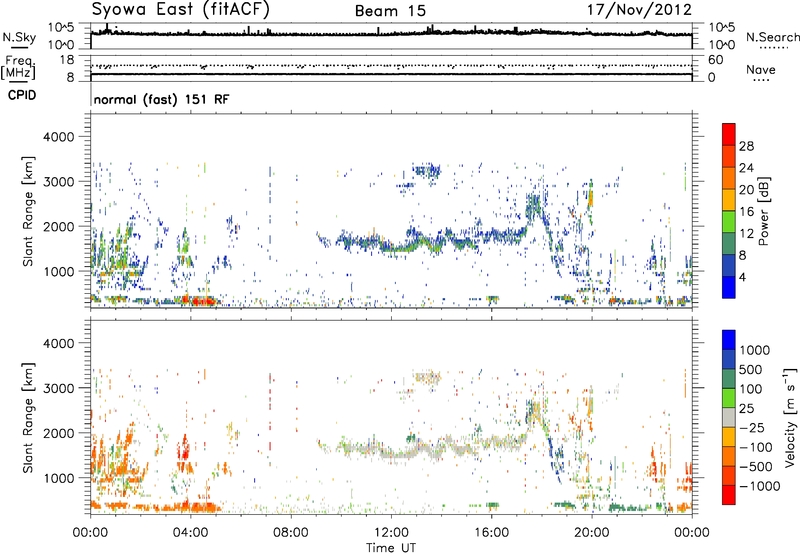This screenshot has width=800, height=554.
Task: Click the '18' frequency axis value
Action: click(x=67, y=60)
